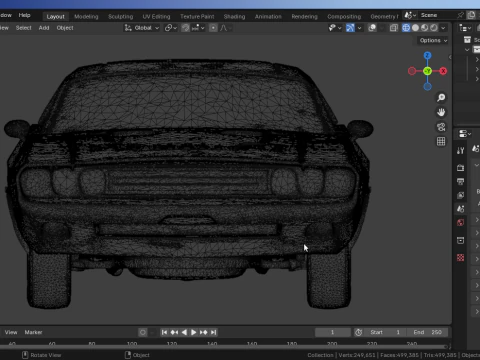Select rendered viewport shading icon
The image size is (480, 360).
click(434, 28)
